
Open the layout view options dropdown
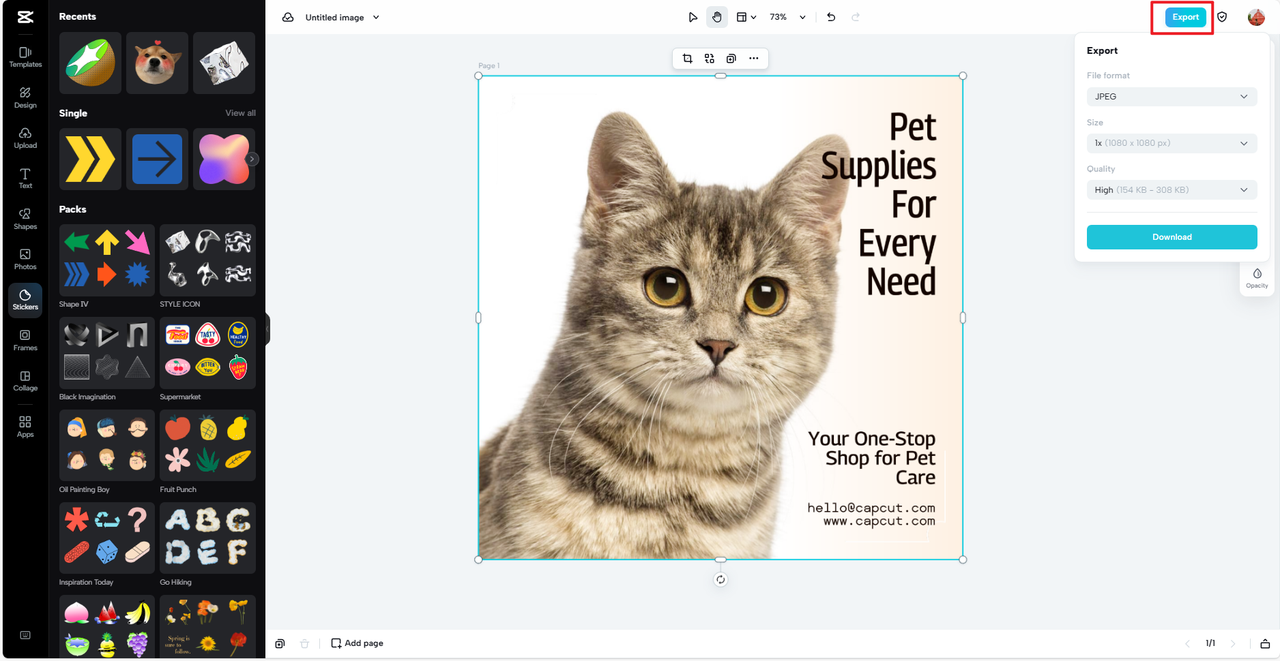[x=746, y=17]
